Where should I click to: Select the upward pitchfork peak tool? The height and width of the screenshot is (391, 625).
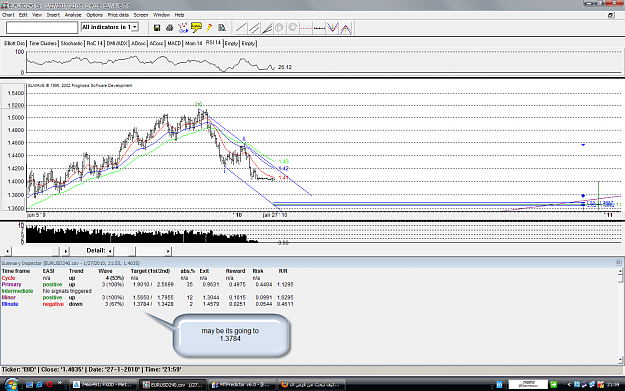click(346, 28)
